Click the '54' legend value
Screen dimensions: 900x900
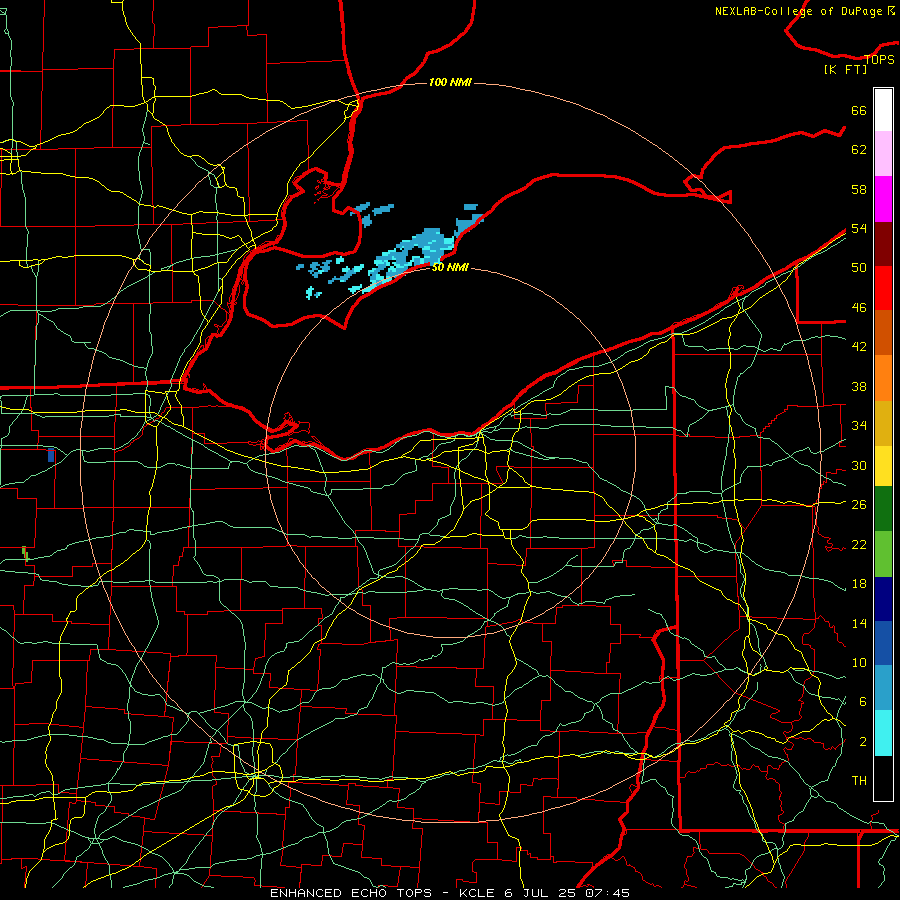859,228
